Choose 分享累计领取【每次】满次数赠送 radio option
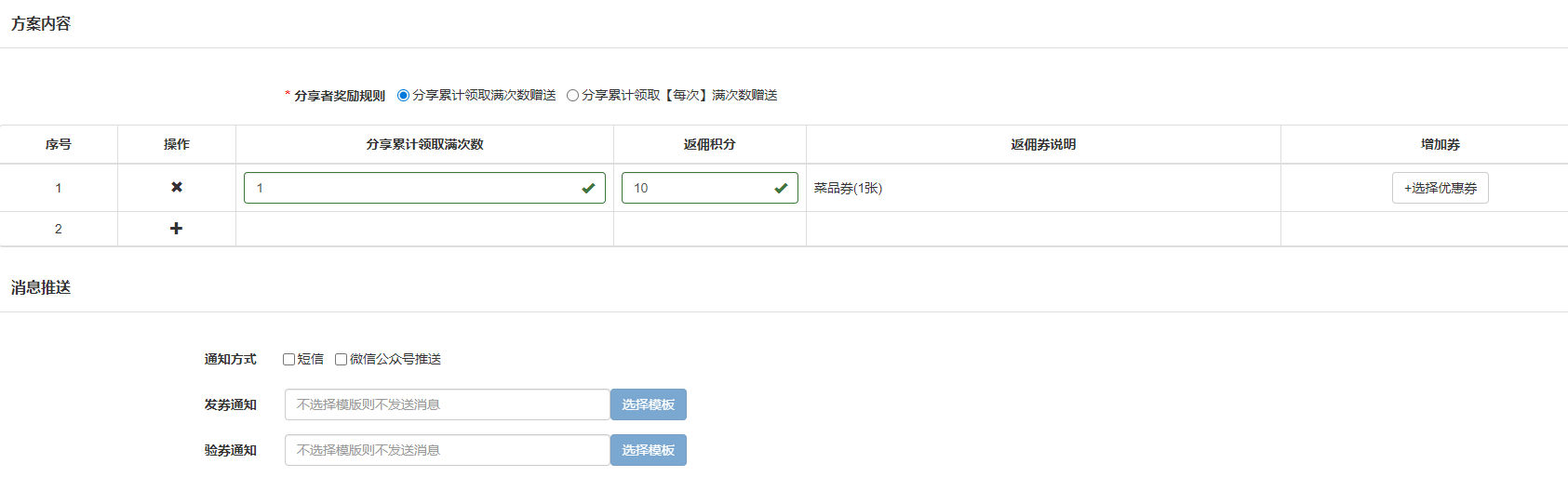The width and height of the screenshot is (1568, 490). point(572,96)
